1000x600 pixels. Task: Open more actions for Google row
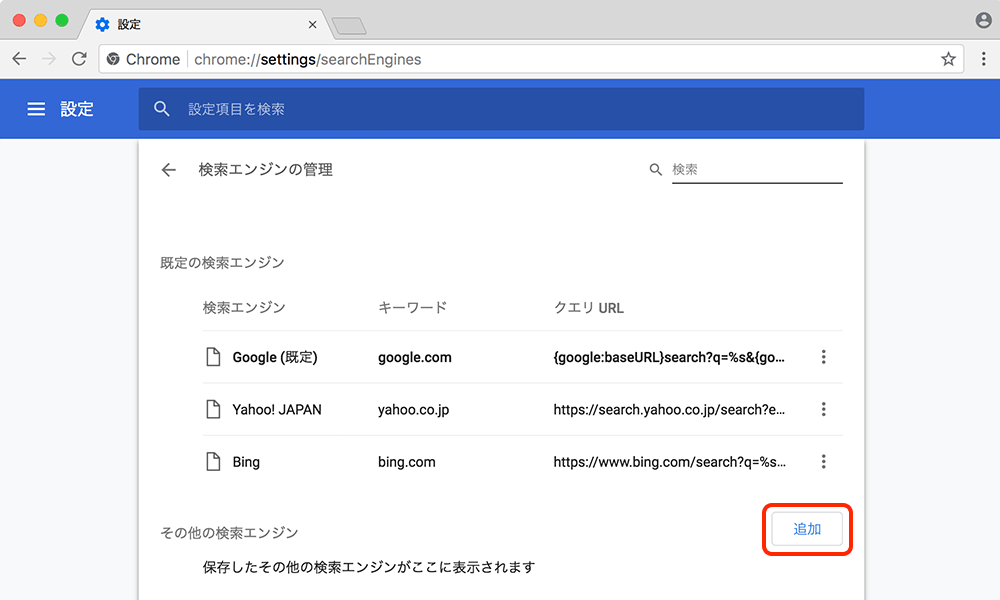(823, 357)
